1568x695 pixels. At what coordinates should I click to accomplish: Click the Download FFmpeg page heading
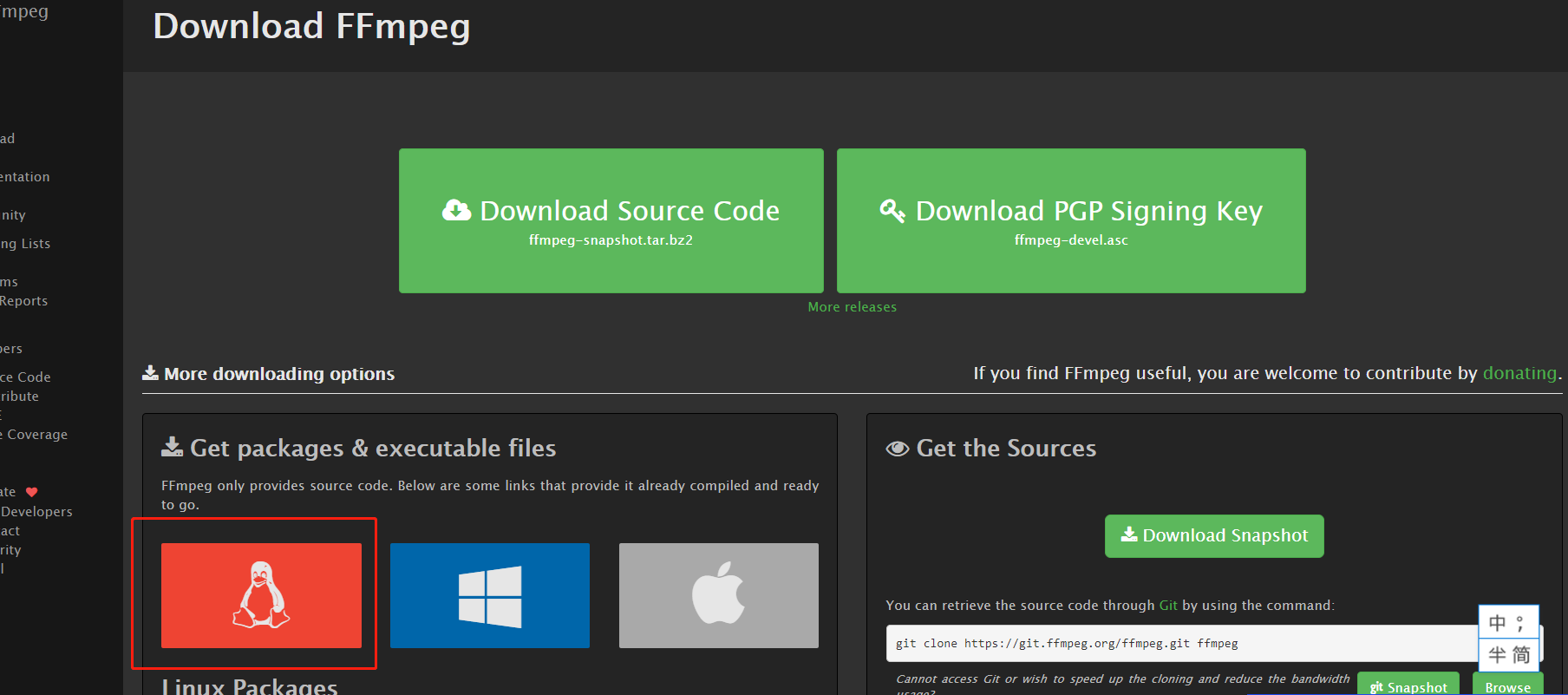click(x=311, y=26)
